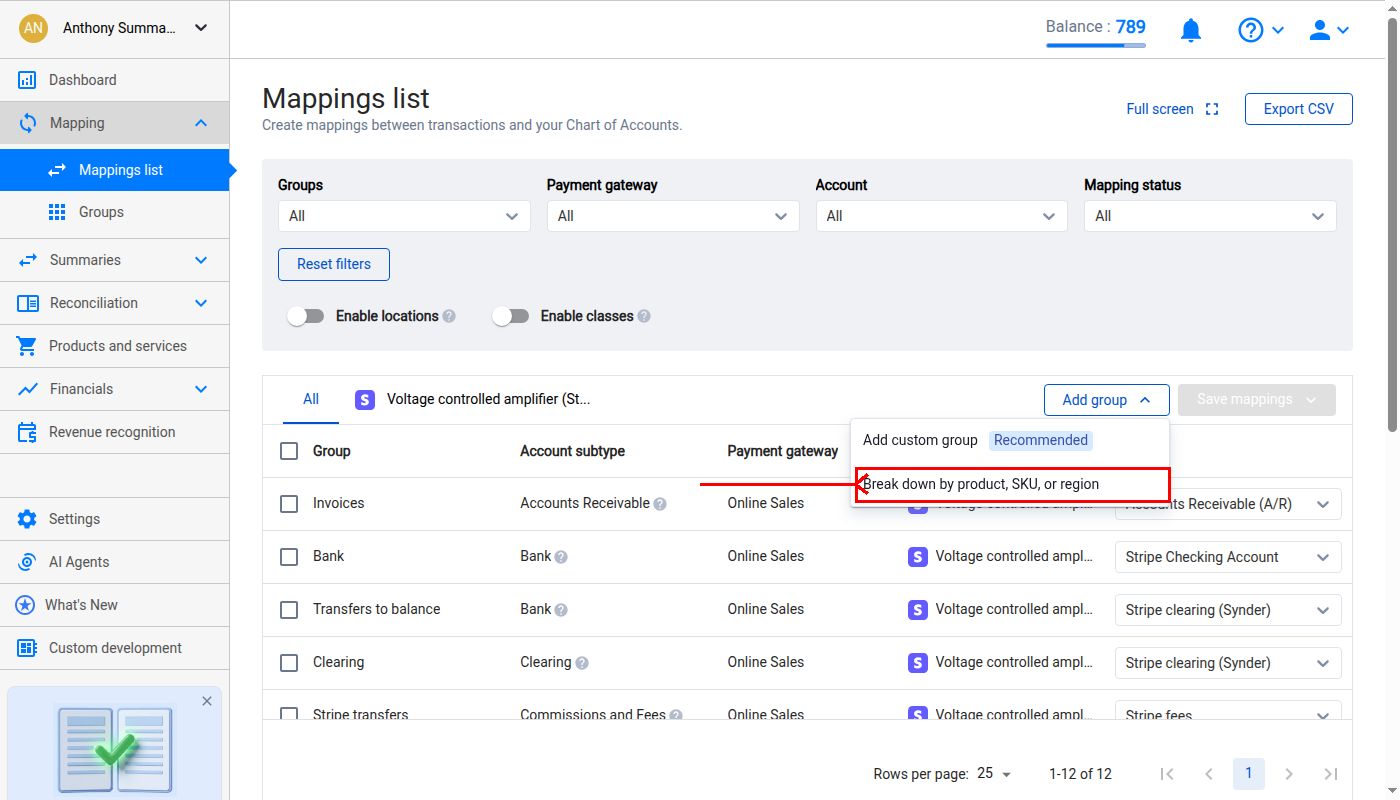Open Transfers to balance account dropdown
Image resolution: width=1400 pixels, height=800 pixels.
pyautogui.click(x=1228, y=610)
